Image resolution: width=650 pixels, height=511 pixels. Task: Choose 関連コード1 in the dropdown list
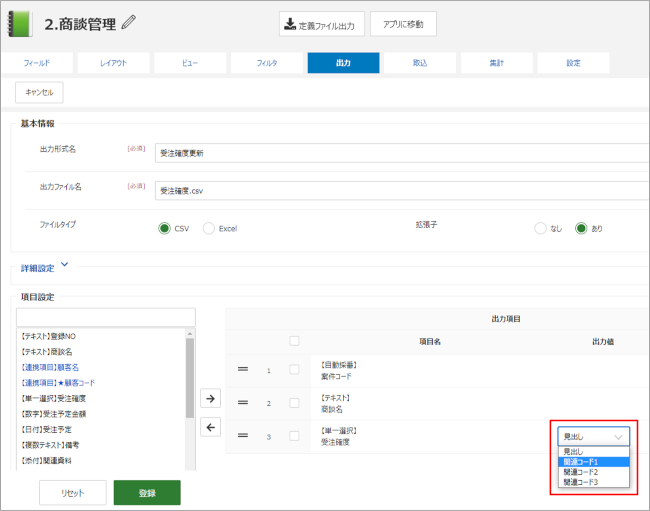pos(593,462)
